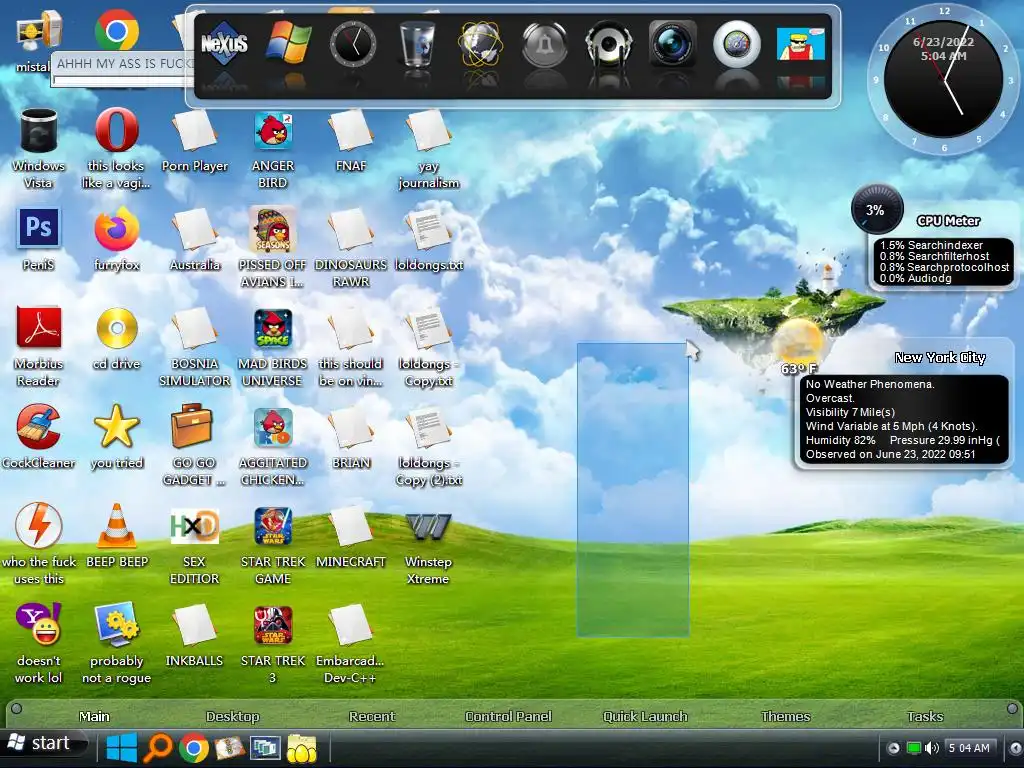Click the Windows flag icon in dock

[x=288, y=43]
